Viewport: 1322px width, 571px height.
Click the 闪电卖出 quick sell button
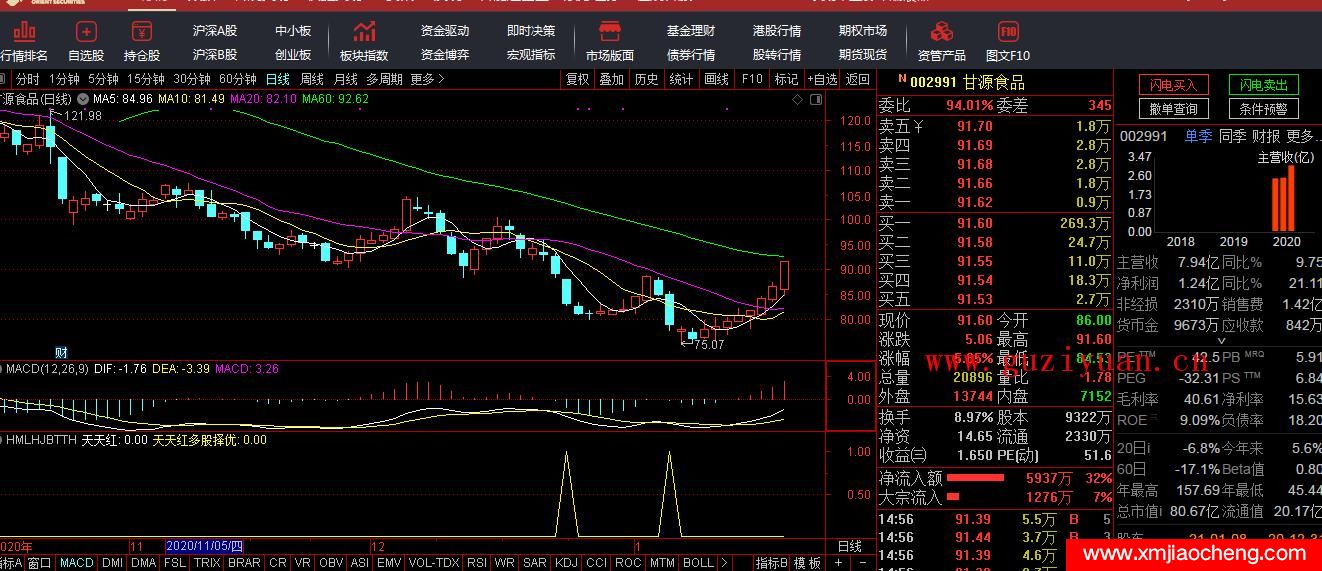point(1263,85)
